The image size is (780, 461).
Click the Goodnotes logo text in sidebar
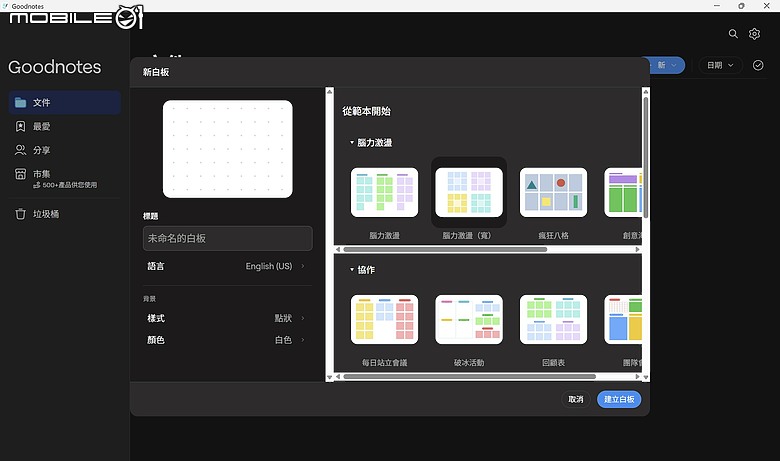(x=55, y=67)
